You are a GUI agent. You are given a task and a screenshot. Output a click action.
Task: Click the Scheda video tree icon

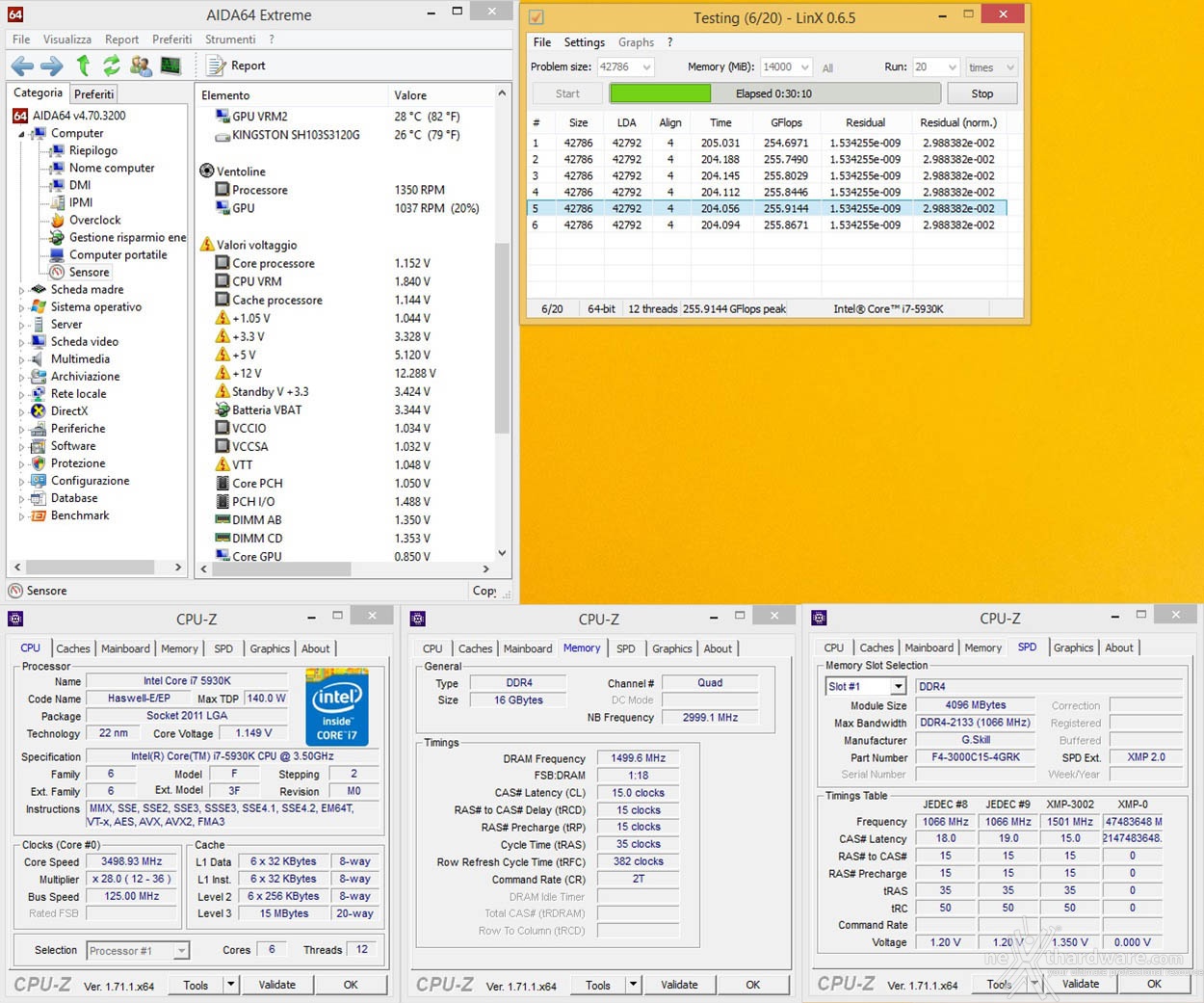click(39, 341)
